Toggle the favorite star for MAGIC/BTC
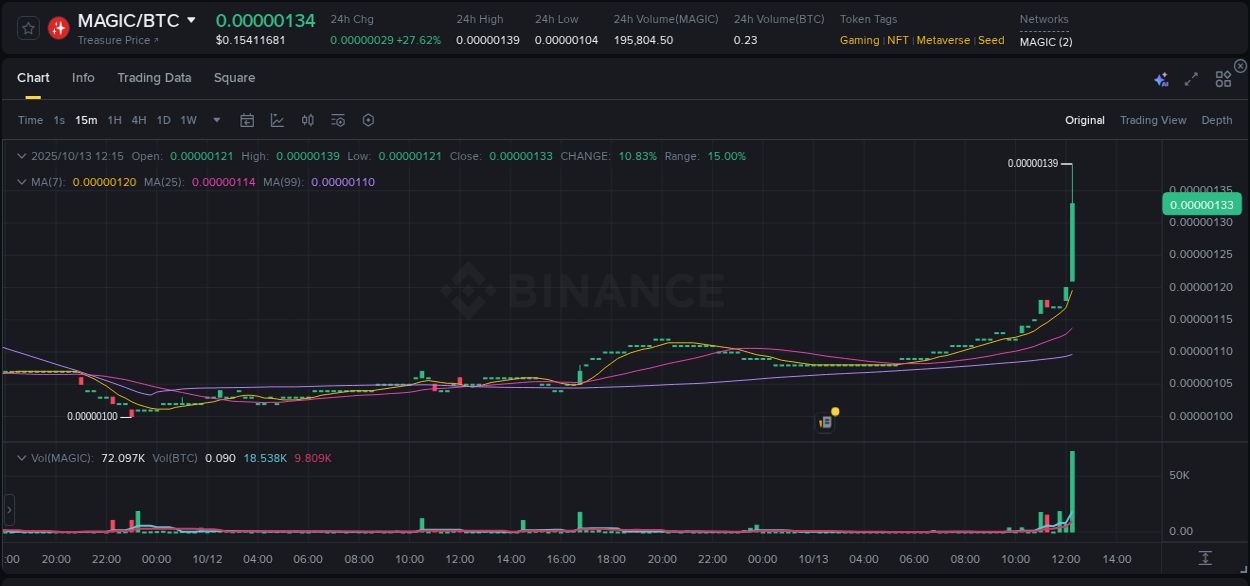Image resolution: width=1250 pixels, height=586 pixels. click(x=27, y=28)
